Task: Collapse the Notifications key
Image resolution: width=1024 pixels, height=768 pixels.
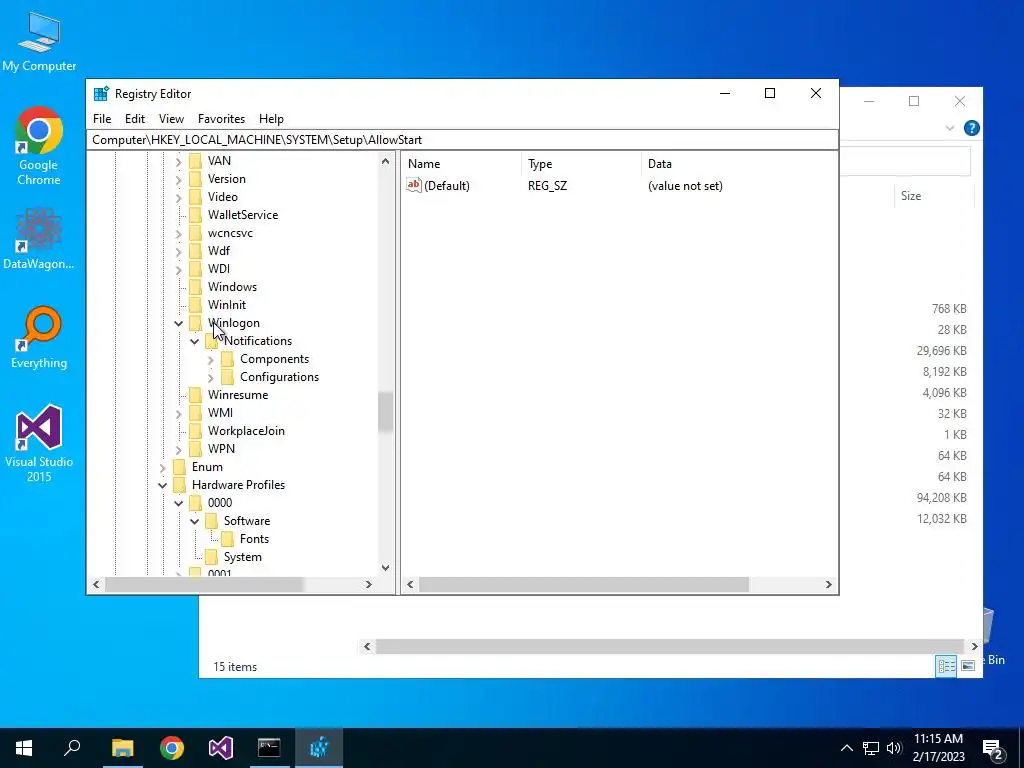Action: (x=195, y=341)
